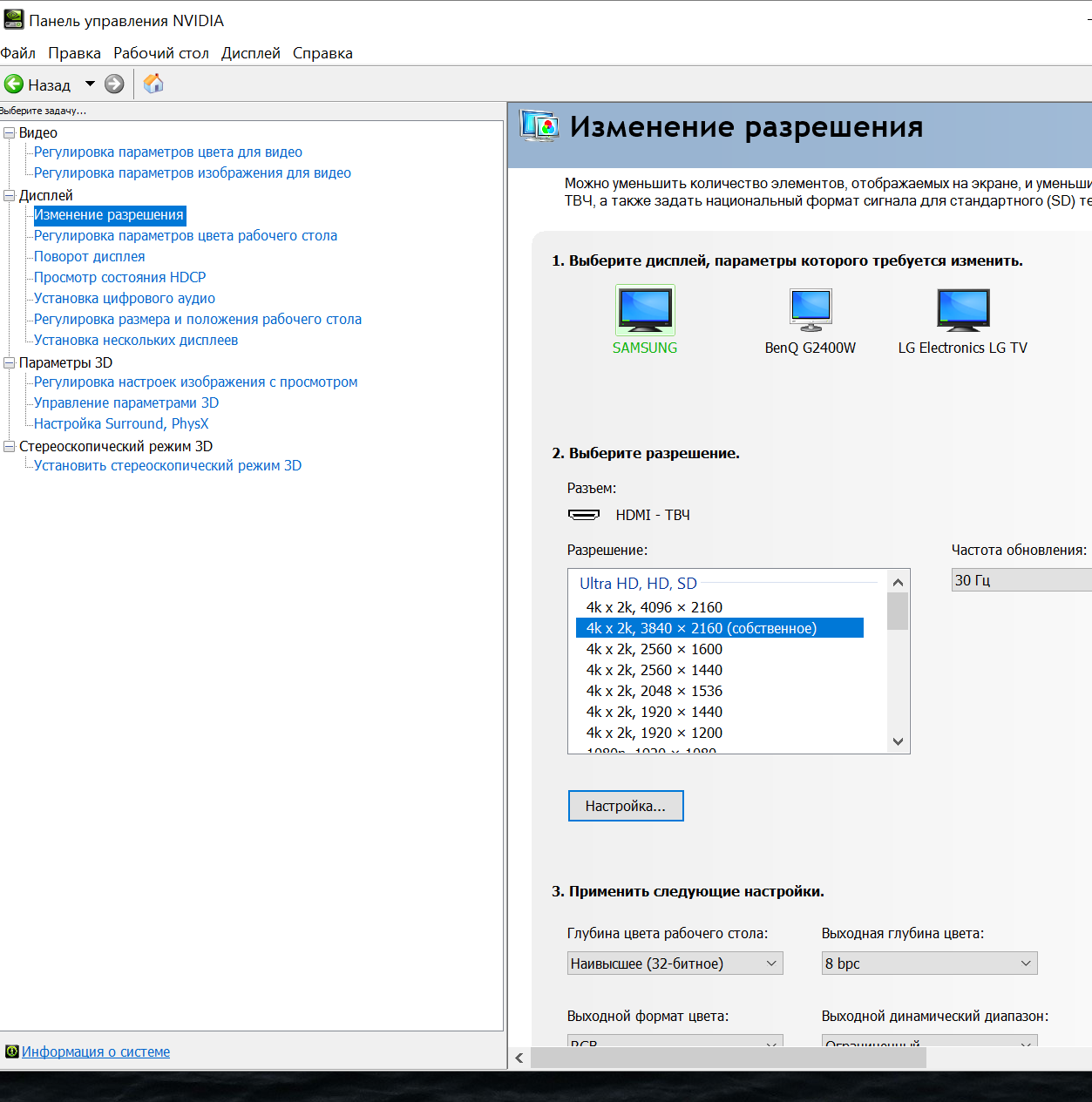This screenshot has height=1102, width=1092.
Task: Click the system information icon
Action: point(11,1051)
